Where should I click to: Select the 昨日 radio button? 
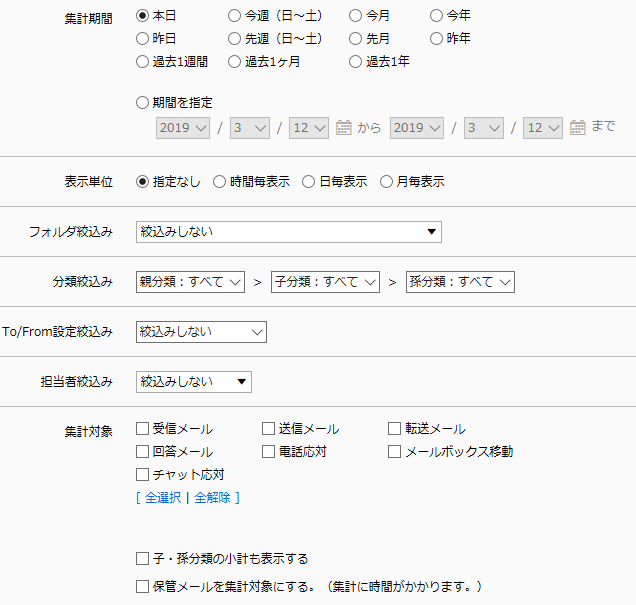pos(142,39)
